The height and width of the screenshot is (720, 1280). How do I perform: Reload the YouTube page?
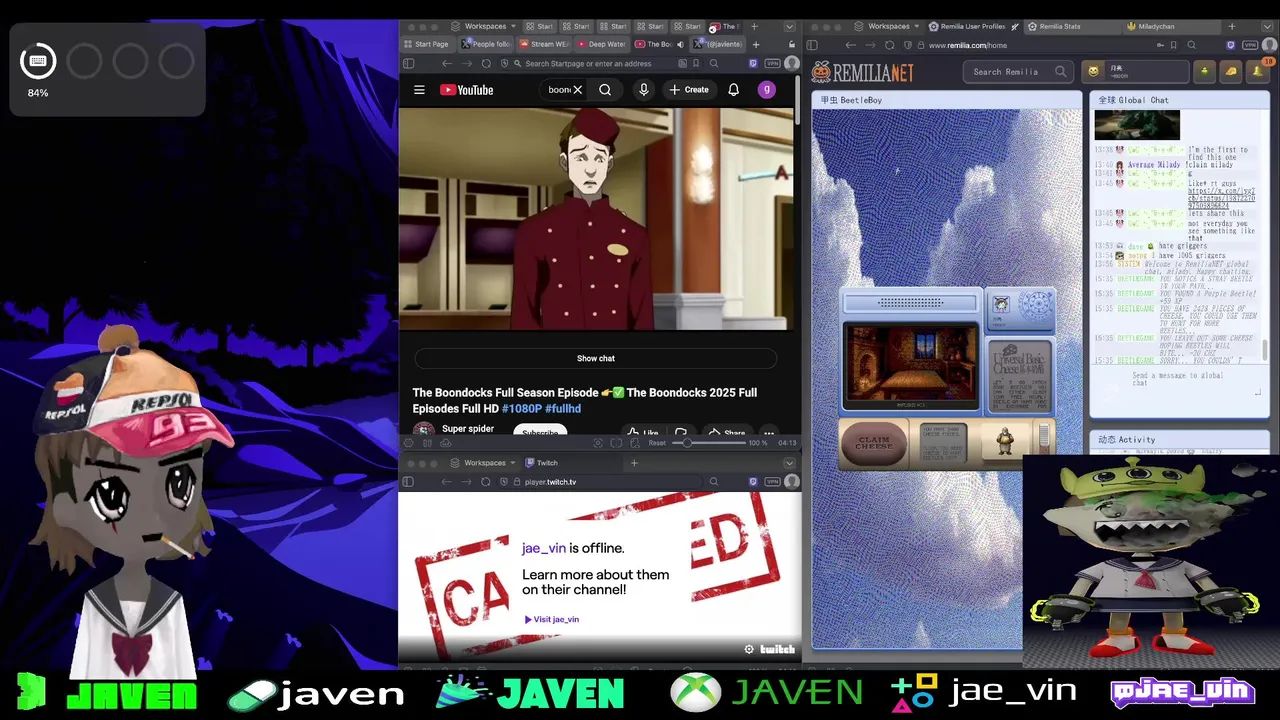coord(486,63)
